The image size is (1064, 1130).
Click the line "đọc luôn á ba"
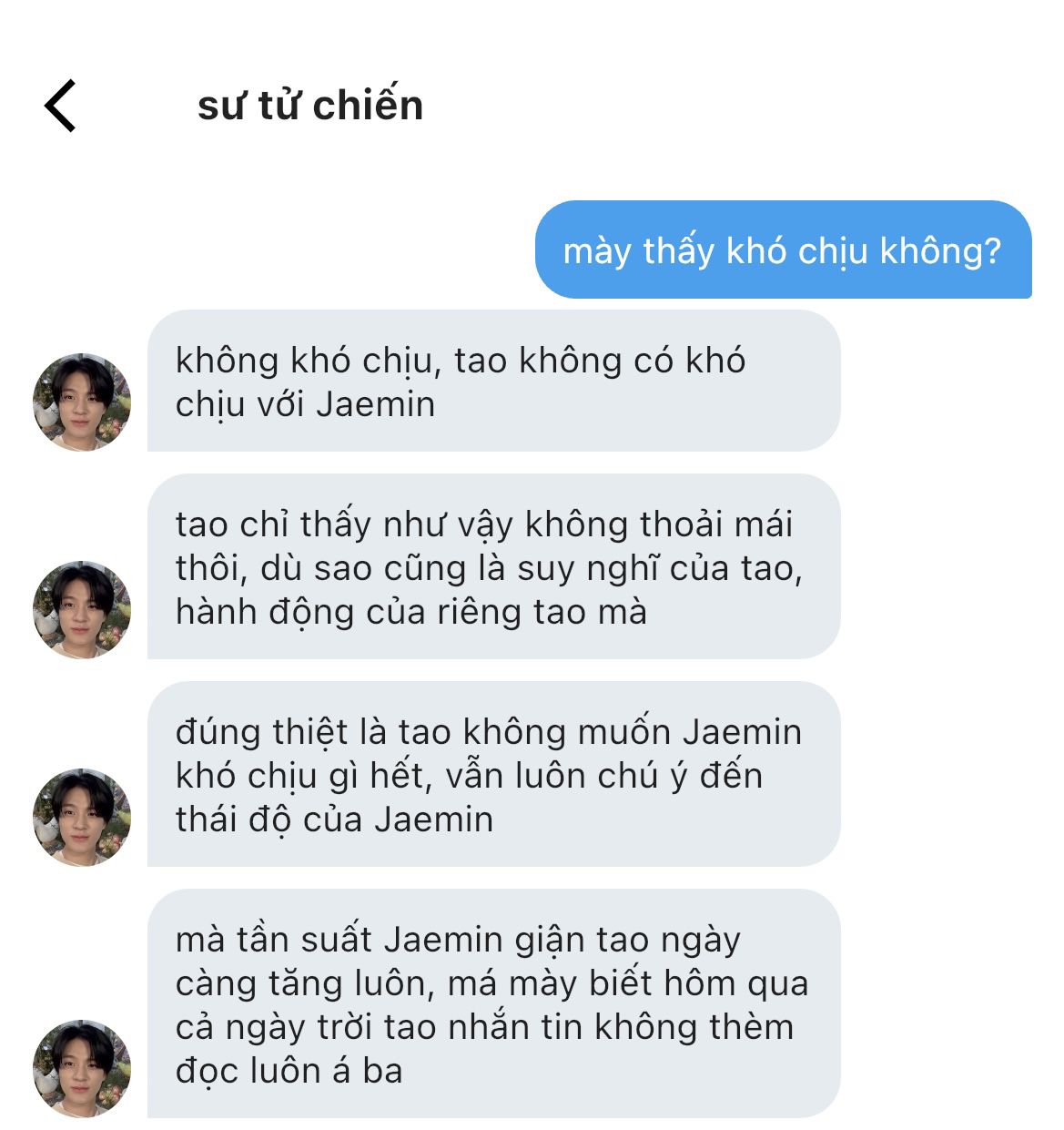point(289,1071)
